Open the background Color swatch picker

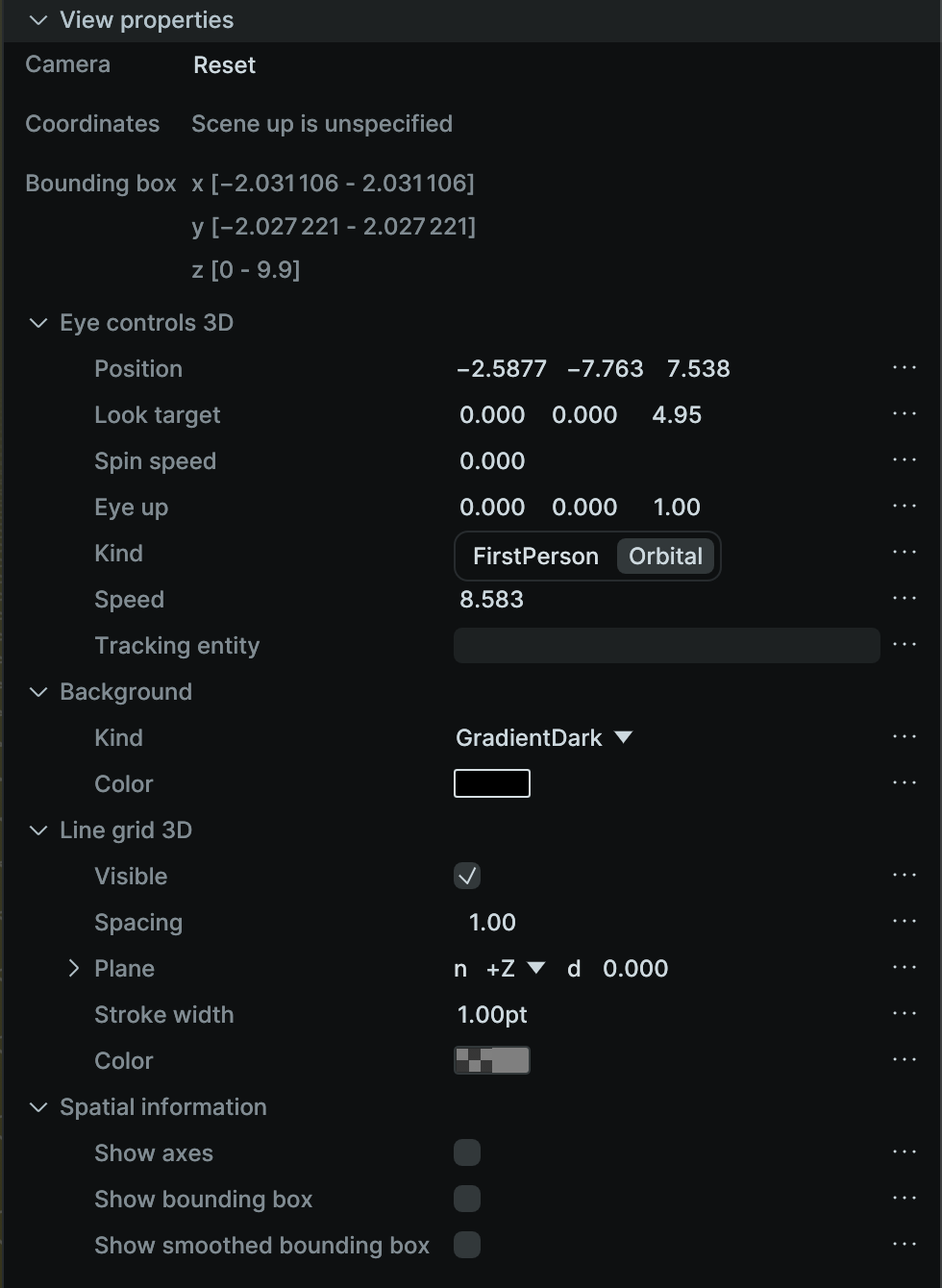(491, 782)
